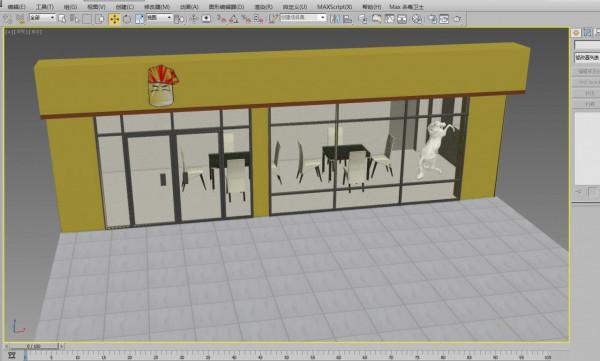
Task: Open the 动画(A) menu
Action: (x=189, y=7)
